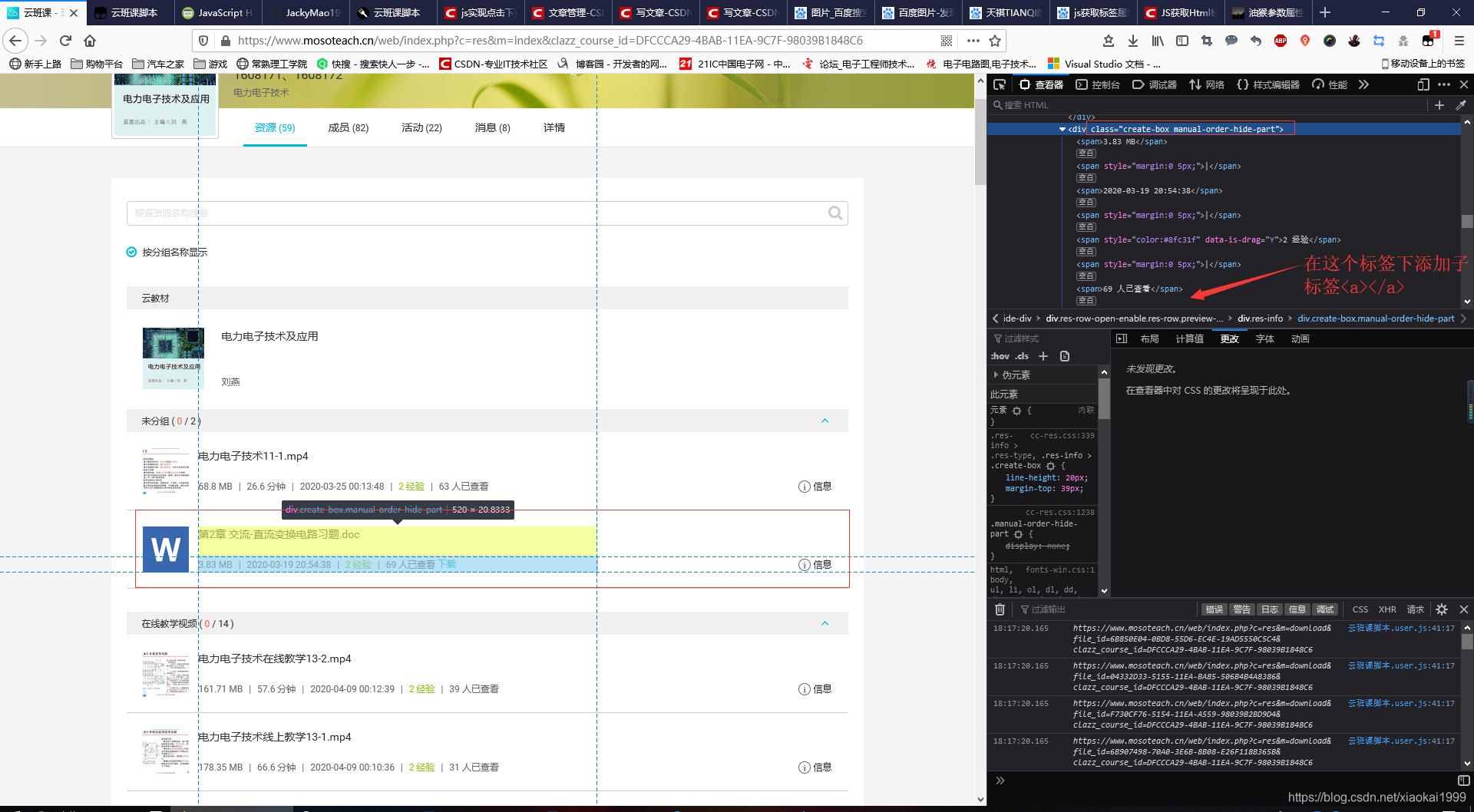
Task: Click the eyedropper color picker icon
Action: [x=1460, y=105]
